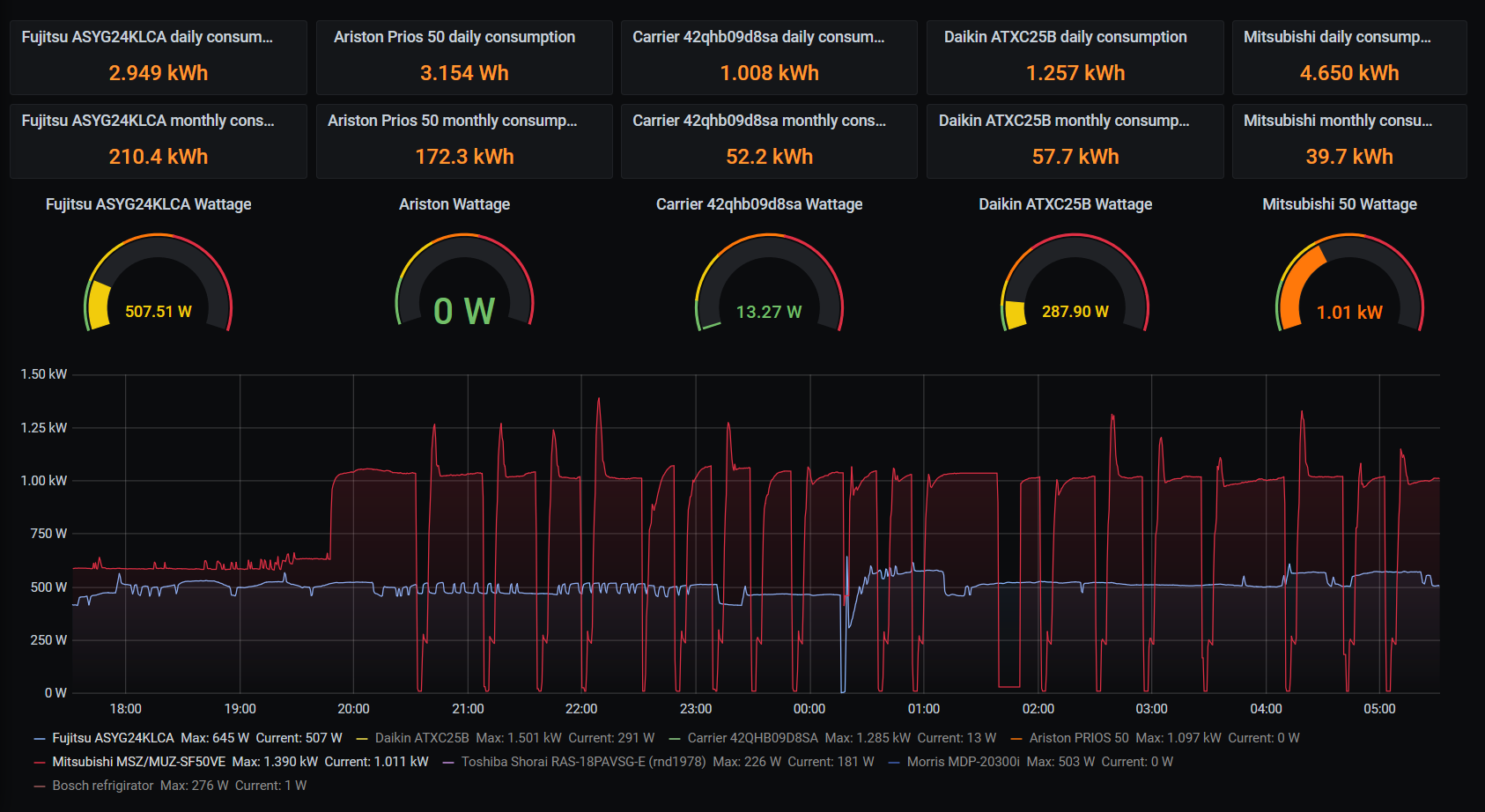Toggle Daikin ATXC25B series in legend
Screen dimensions: 1485x812
click(x=422, y=738)
